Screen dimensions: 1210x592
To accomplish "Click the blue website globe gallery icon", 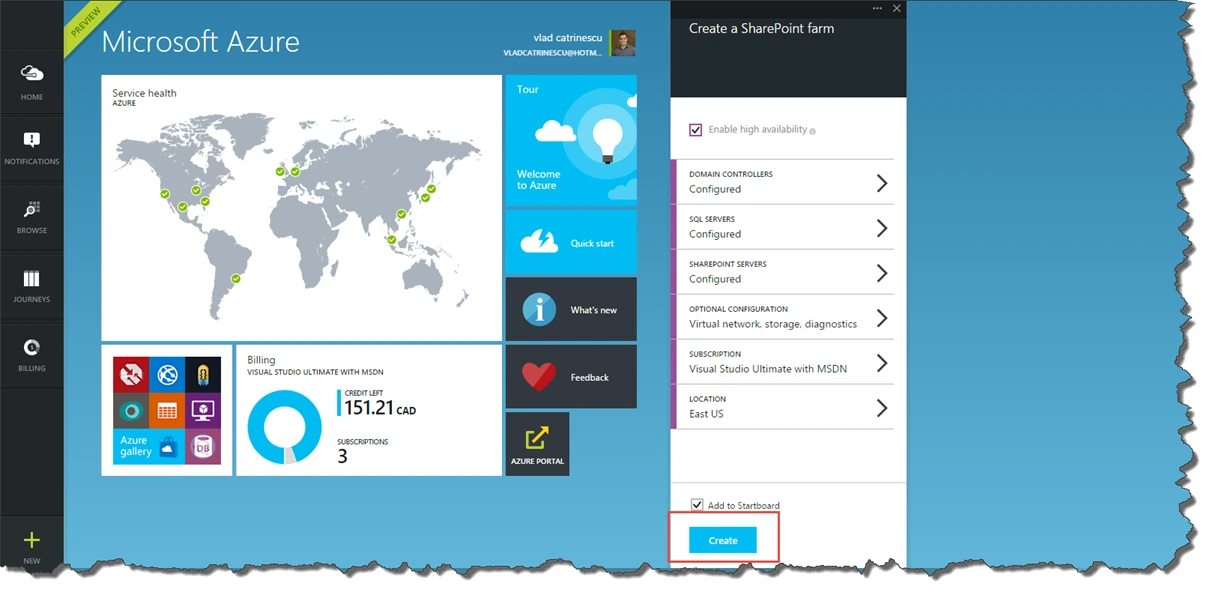I will 167,374.
